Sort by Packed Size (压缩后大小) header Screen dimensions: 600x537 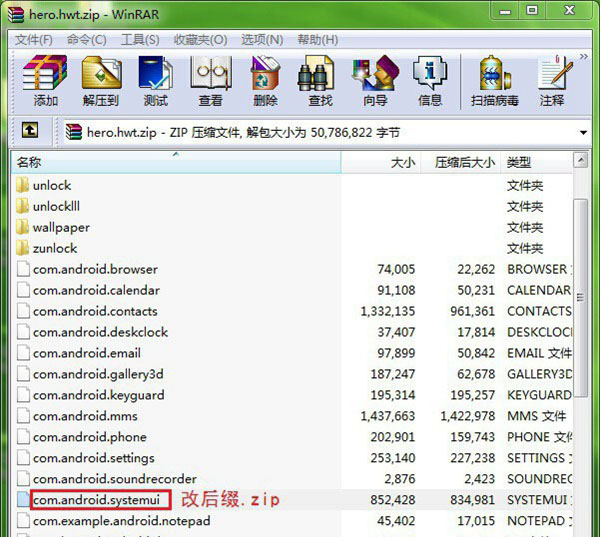461,163
